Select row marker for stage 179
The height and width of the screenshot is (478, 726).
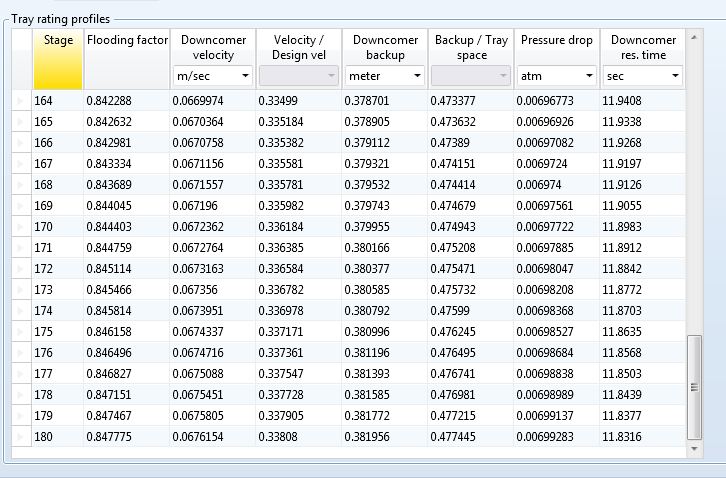21,415
